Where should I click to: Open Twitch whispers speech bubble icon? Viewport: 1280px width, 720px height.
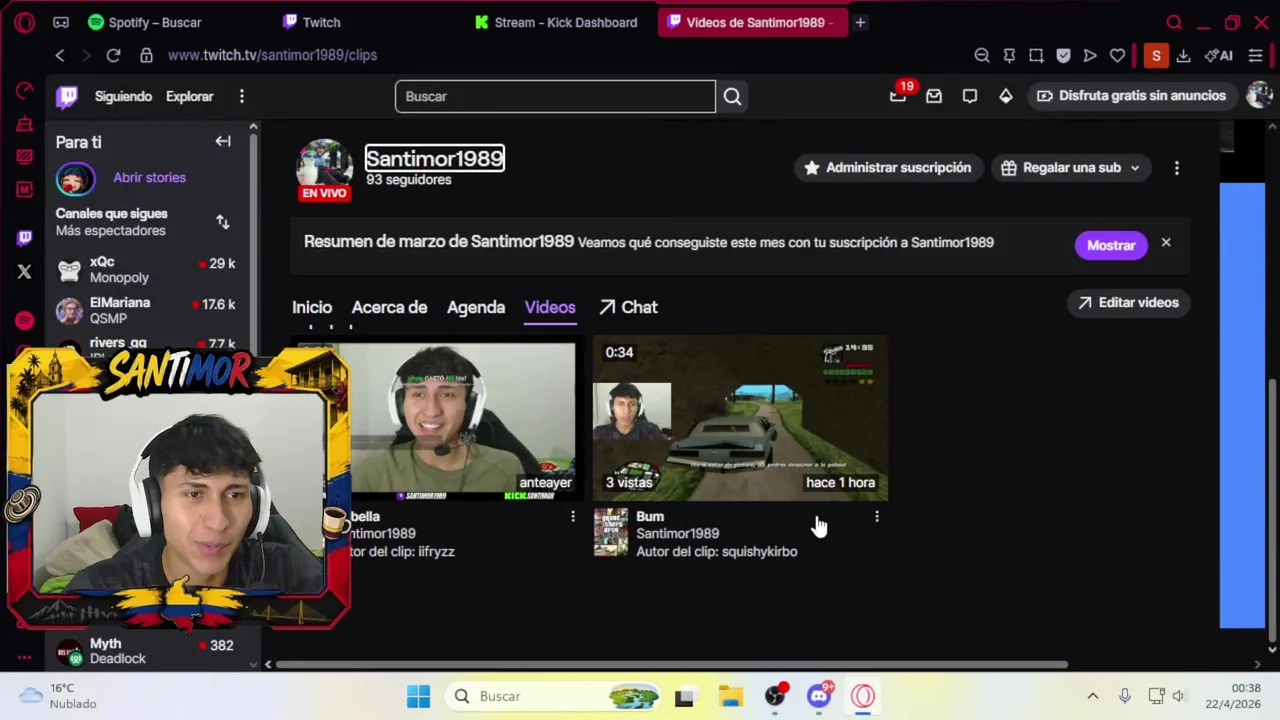coord(970,96)
